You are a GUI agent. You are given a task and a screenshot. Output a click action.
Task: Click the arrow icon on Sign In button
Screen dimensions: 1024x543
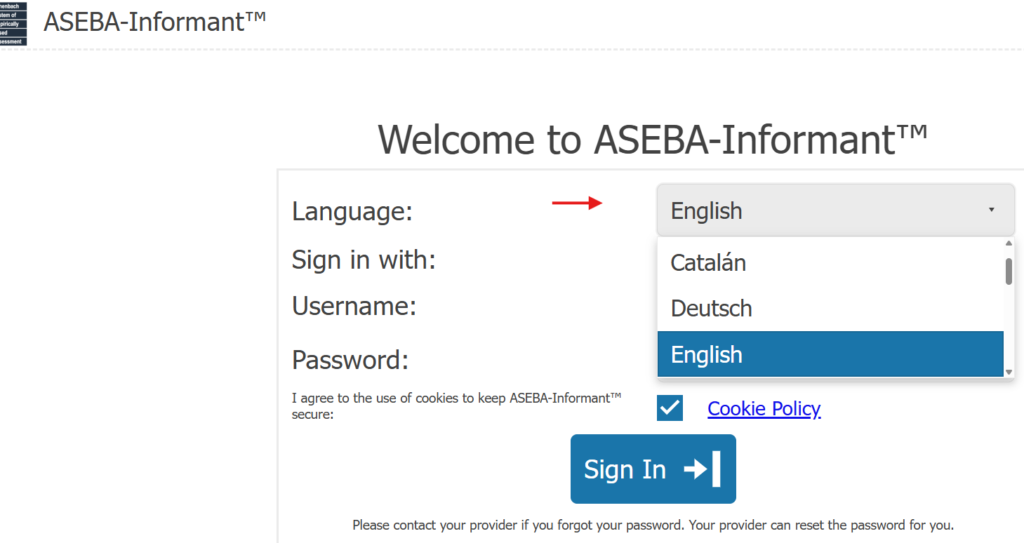coord(703,469)
